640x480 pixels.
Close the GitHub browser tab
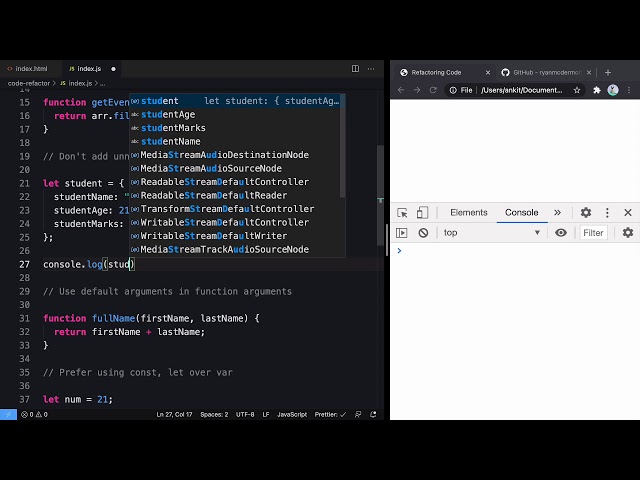(x=589, y=72)
